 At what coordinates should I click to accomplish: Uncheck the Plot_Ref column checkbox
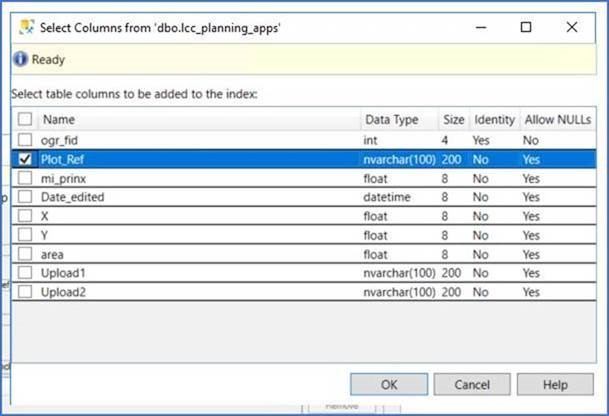tap(25, 159)
